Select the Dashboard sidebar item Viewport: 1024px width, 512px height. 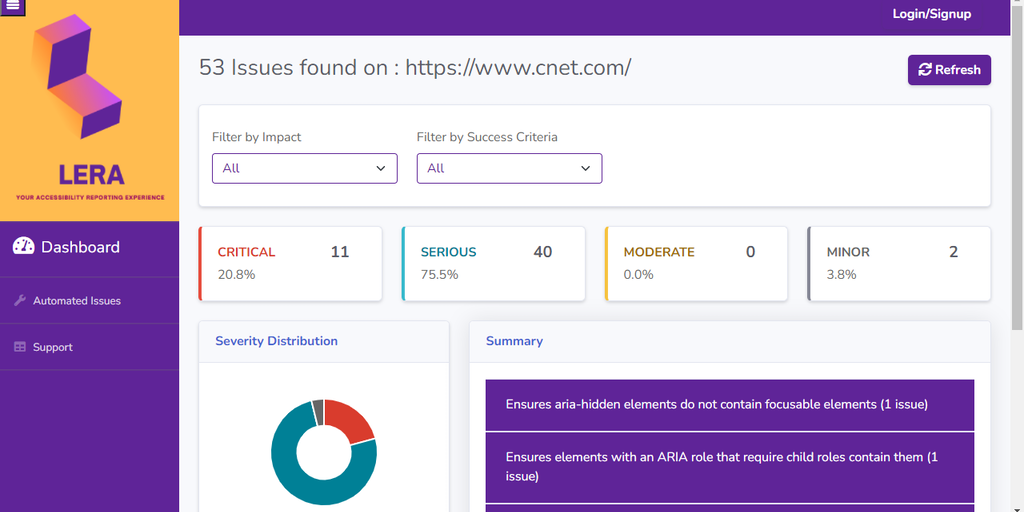80,247
